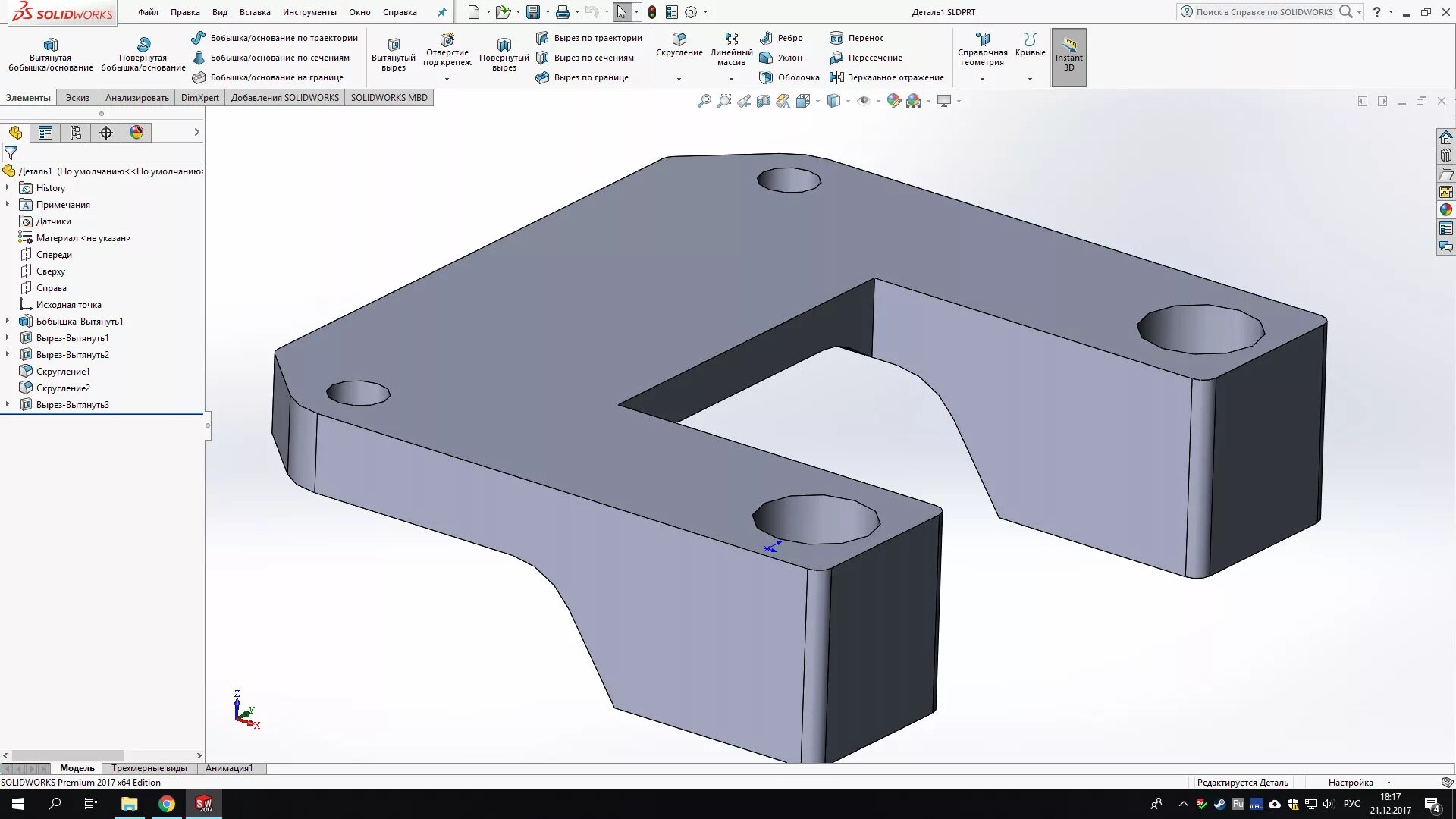
Task: Select Материал <не указан> tree item
Action: [x=83, y=238]
